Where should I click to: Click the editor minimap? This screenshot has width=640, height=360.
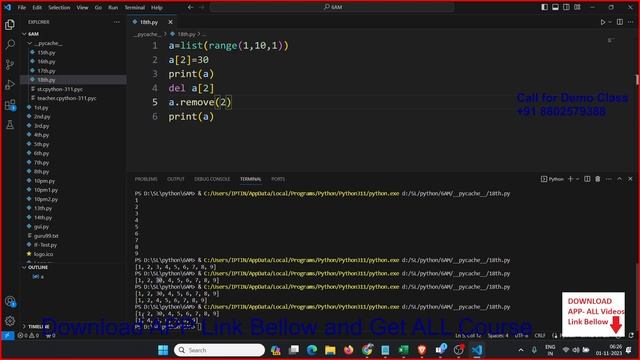click(x=611, y=40)
